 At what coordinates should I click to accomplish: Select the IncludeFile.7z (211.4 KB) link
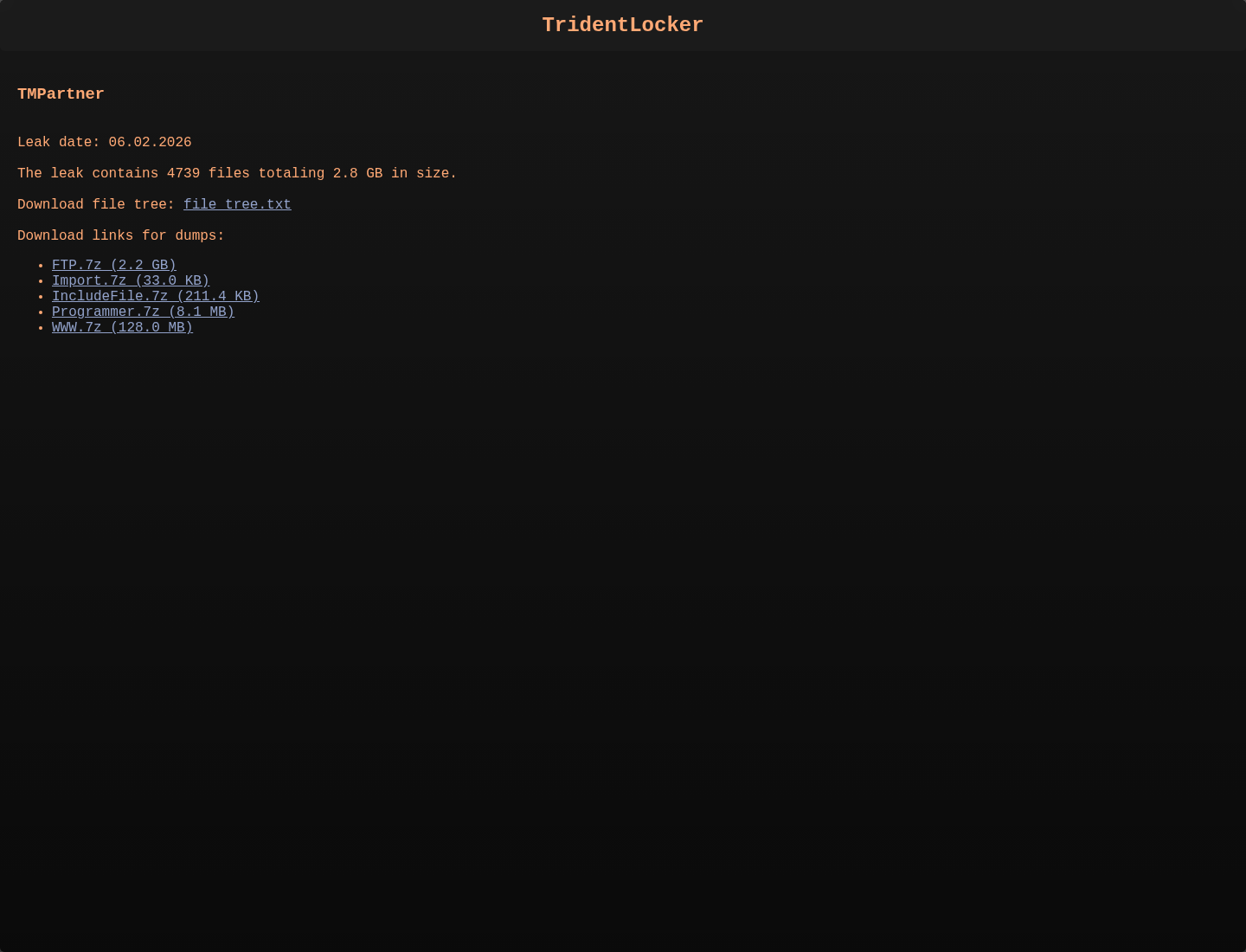pos(156,296)
